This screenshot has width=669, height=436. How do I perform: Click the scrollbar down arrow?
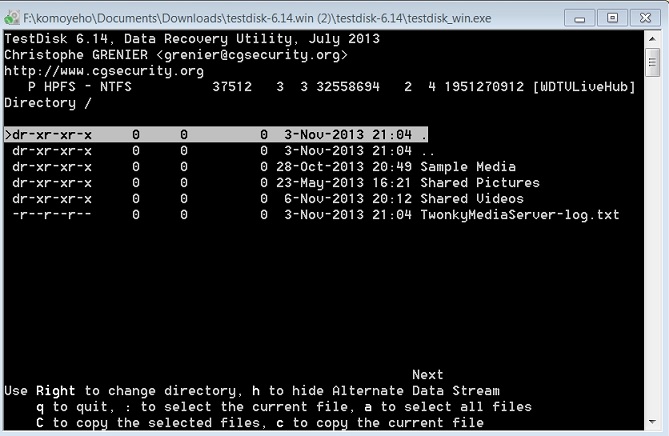coord(652,422)
